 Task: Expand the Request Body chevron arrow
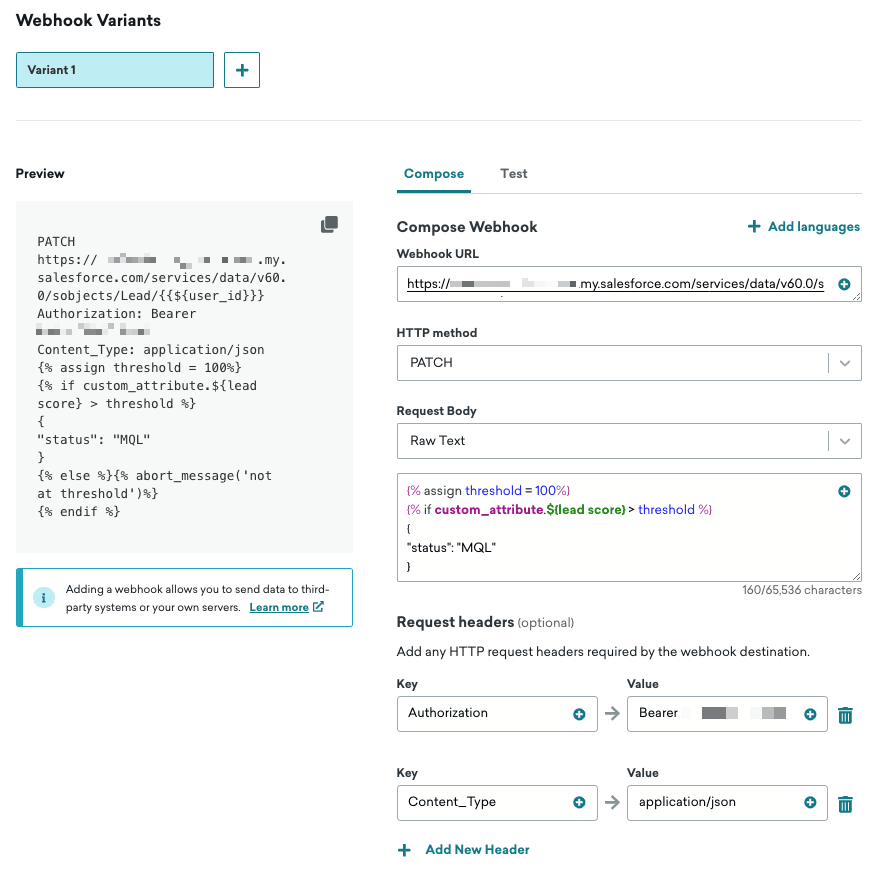click(x=845, y=441)
